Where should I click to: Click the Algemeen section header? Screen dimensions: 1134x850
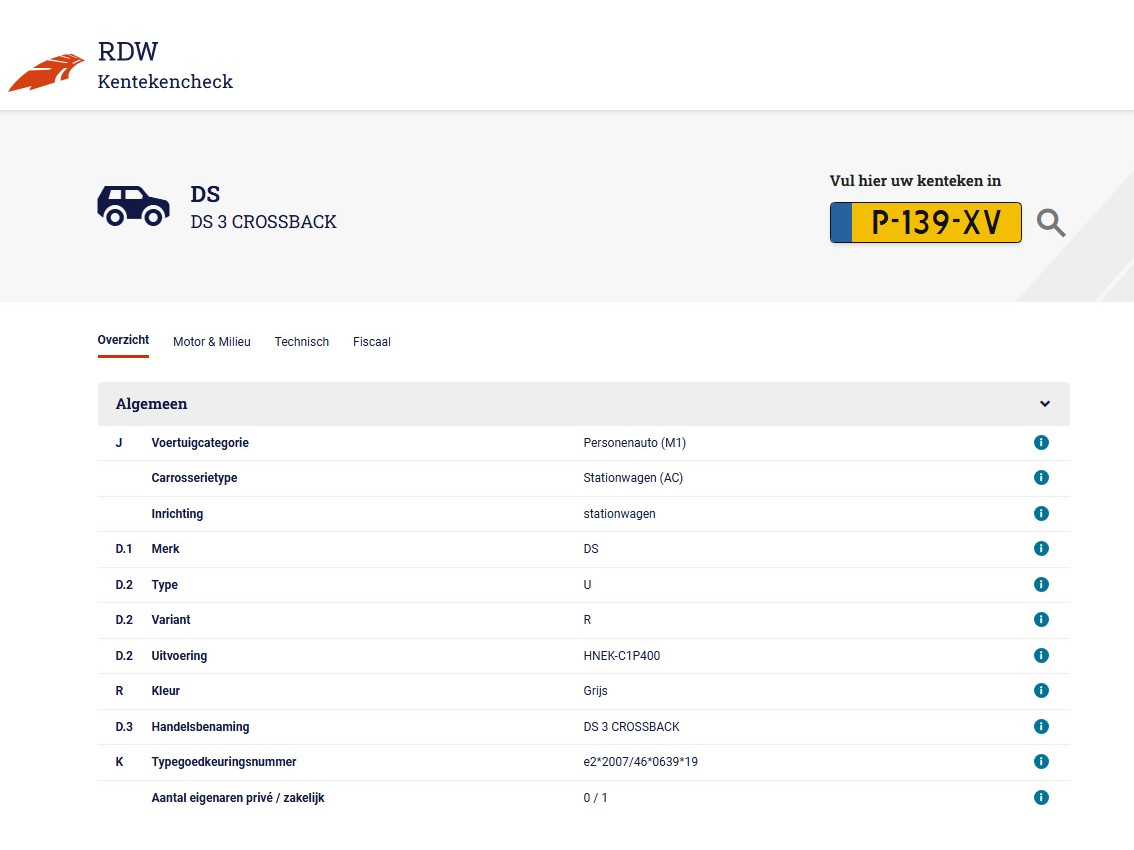(x=584, y=404)
